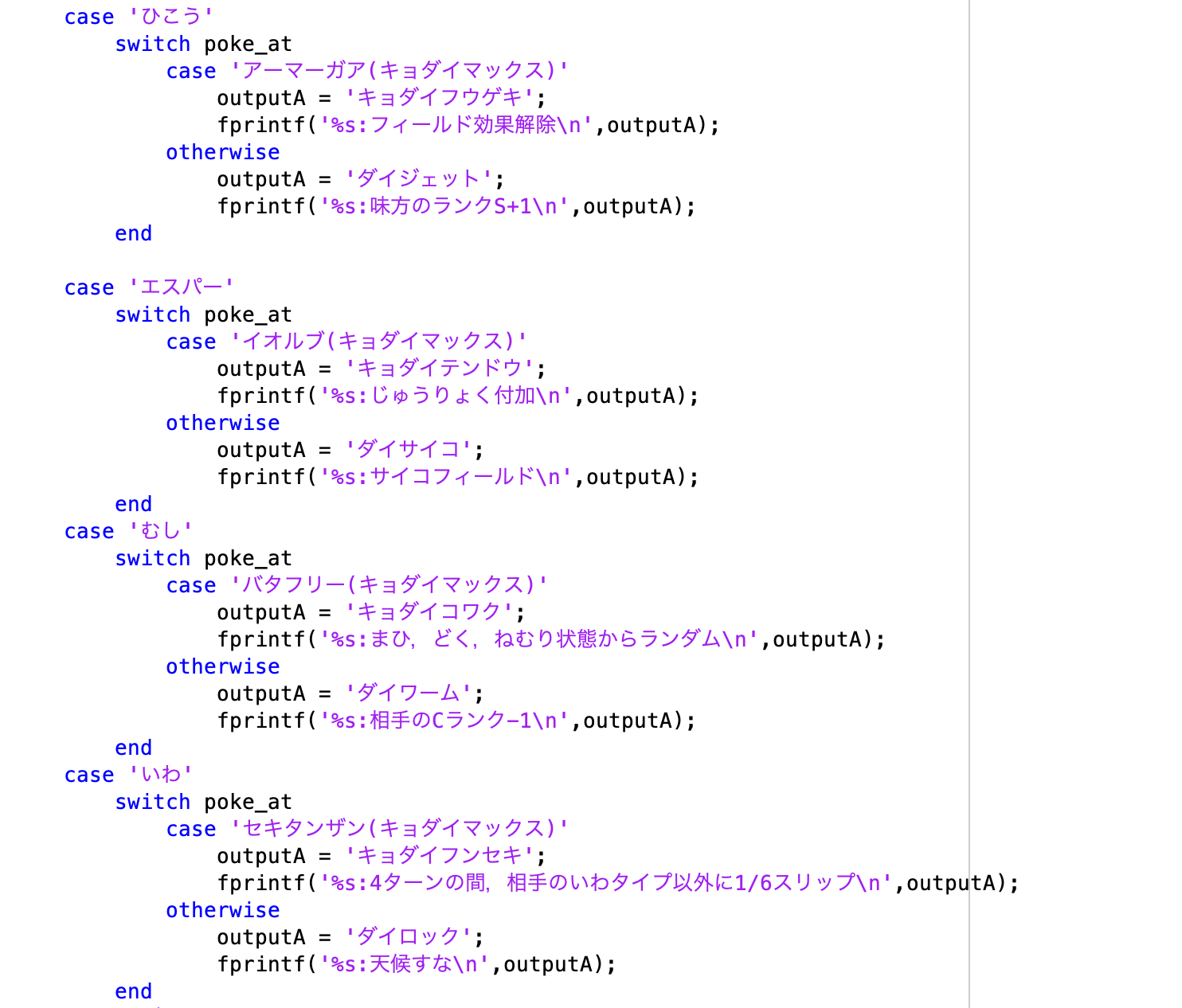Click the 'ダイサイコ' string
The height and width of the screenshot is (1008, 1182).
click(409, 450)
